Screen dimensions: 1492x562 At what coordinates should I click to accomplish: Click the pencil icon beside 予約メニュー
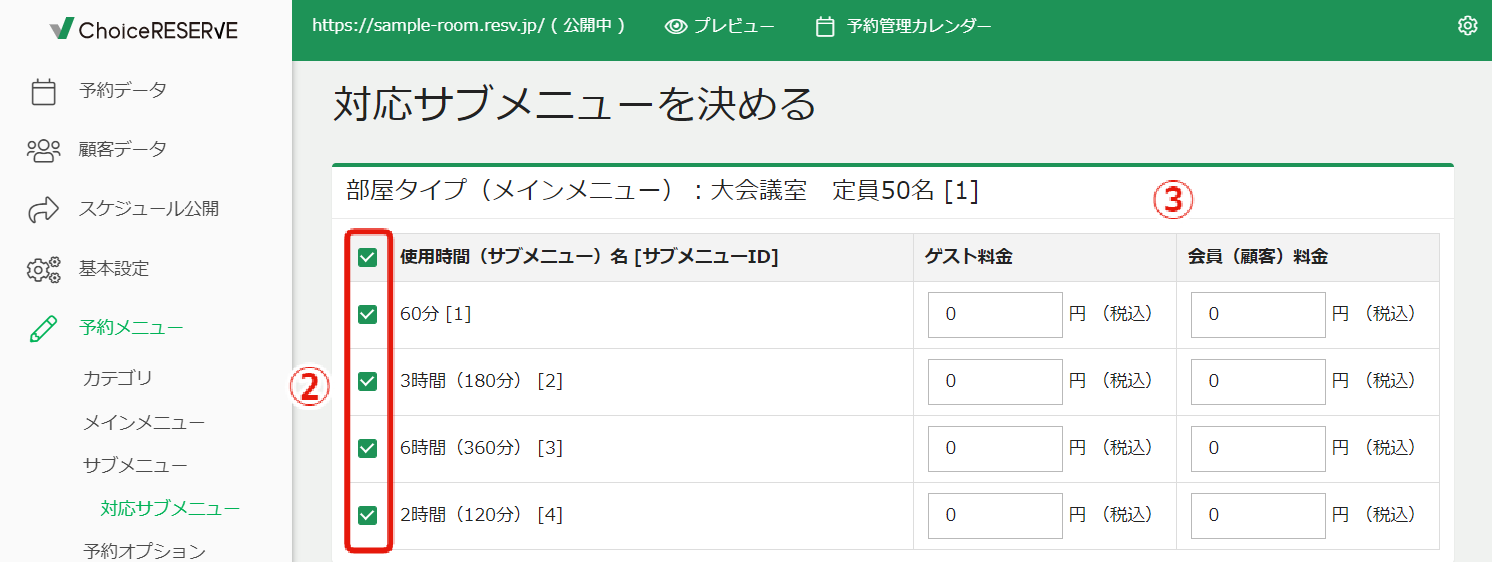[x=43, y=328]
